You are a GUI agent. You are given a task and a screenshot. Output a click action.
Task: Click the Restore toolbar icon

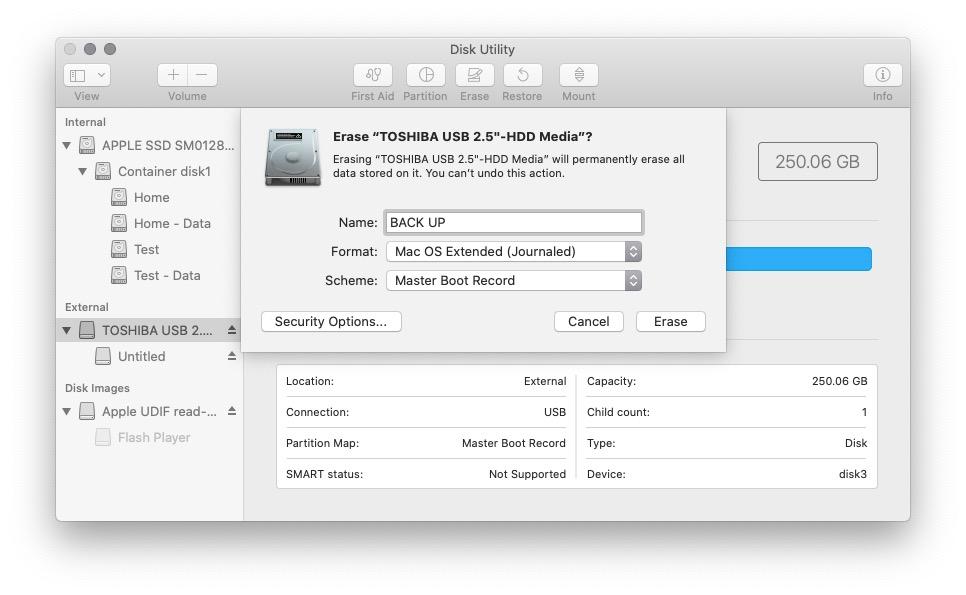point(522,75)
